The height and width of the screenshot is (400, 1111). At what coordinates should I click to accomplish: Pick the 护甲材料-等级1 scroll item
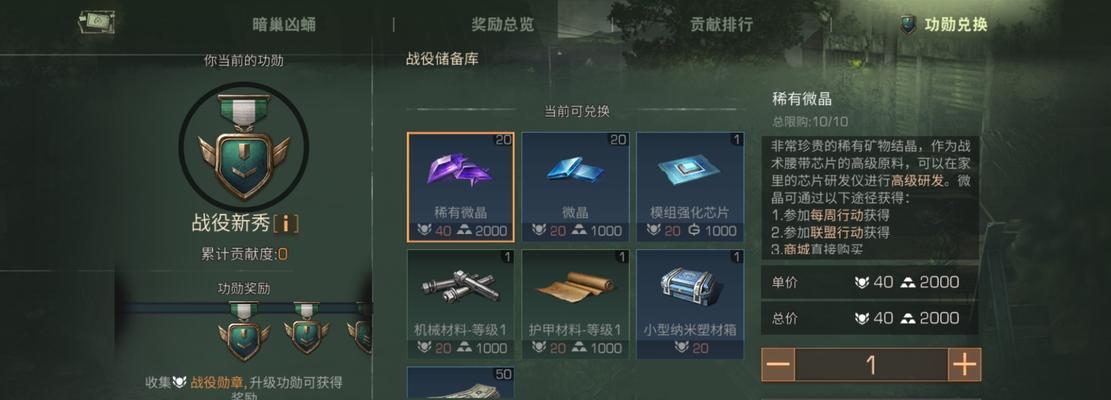(575, 304)
